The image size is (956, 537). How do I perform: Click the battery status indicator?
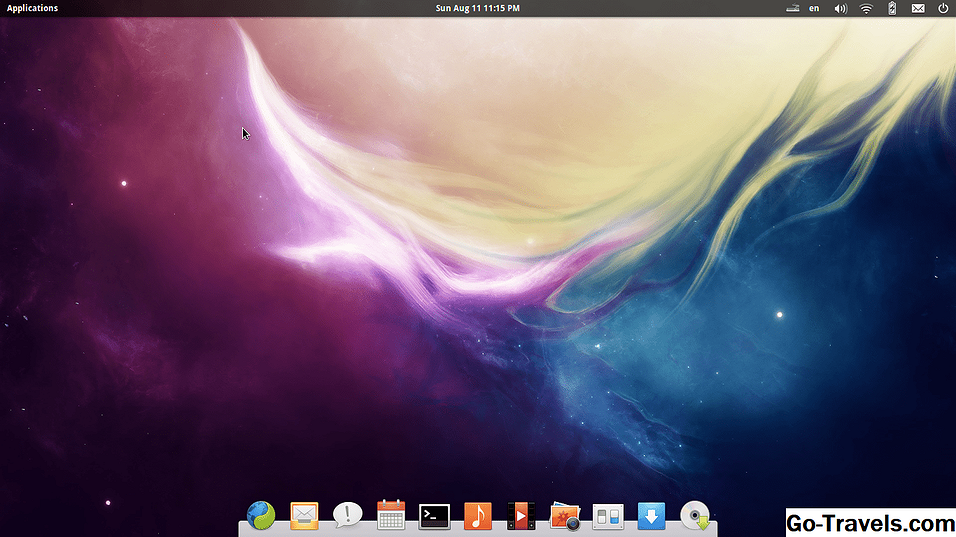point(892,8)
